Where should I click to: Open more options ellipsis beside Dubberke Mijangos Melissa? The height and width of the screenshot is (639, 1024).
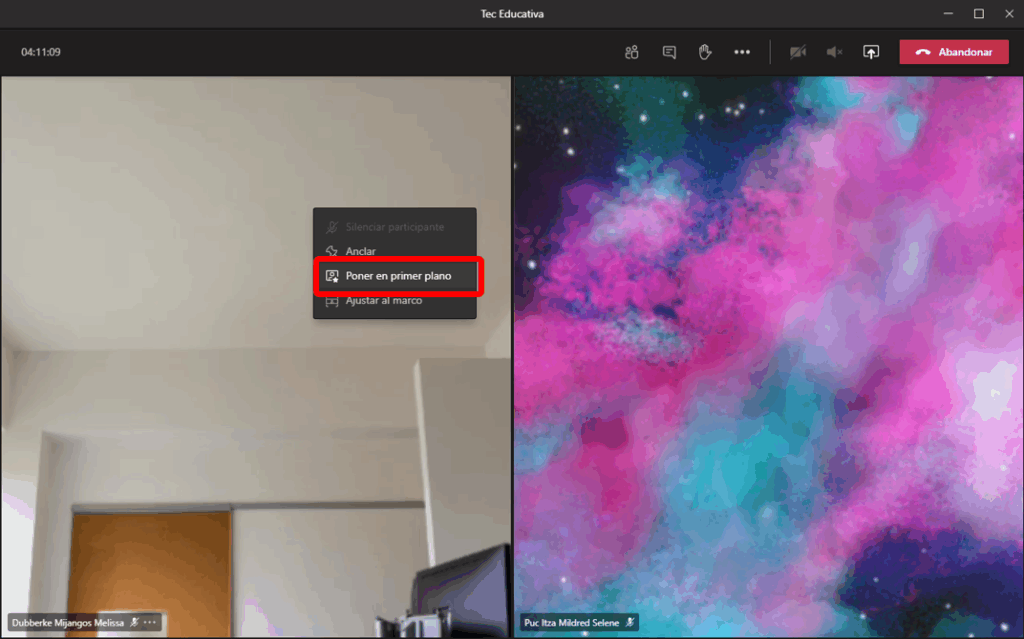point(150,622)
